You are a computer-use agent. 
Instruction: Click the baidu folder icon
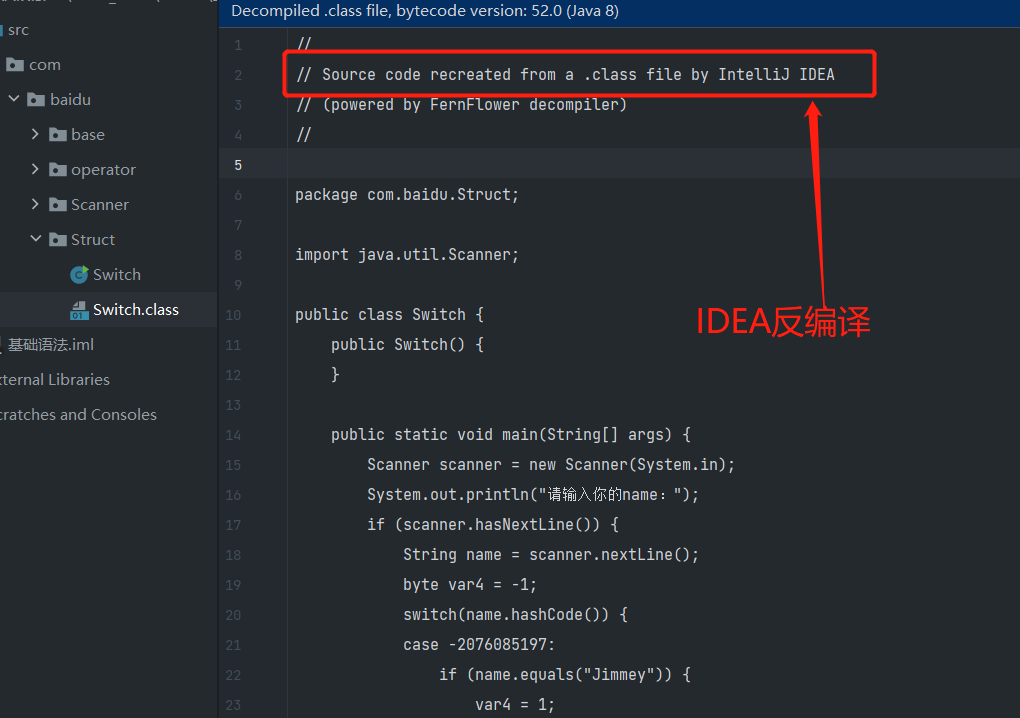(36, 100)
